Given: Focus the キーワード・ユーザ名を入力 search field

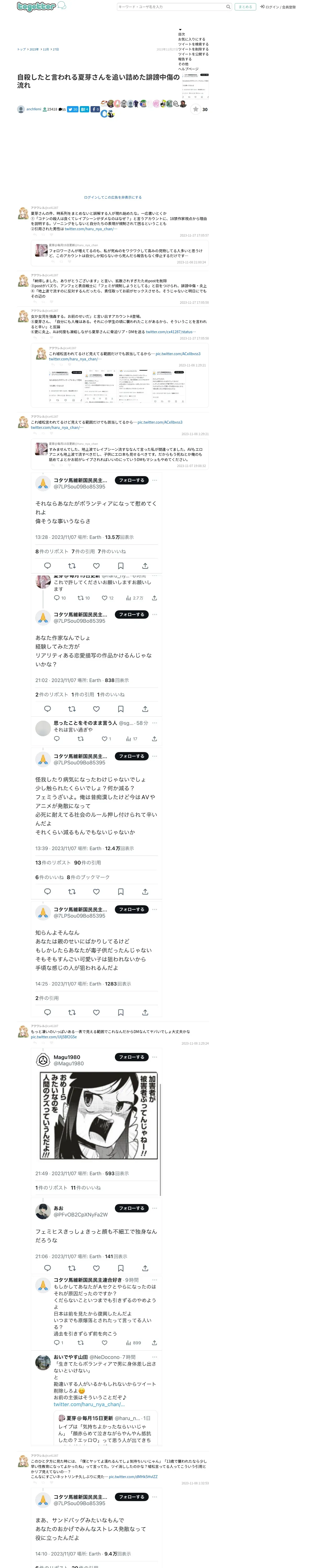Looking at the screenshot, I should tap(171, 7).
